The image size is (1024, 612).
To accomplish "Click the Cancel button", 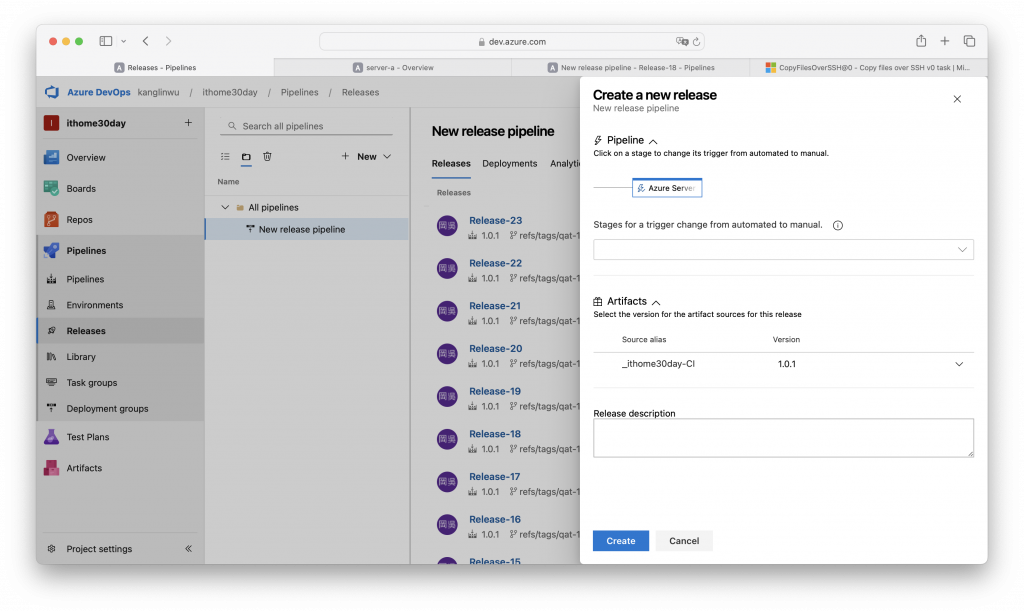I will [684, 541].
